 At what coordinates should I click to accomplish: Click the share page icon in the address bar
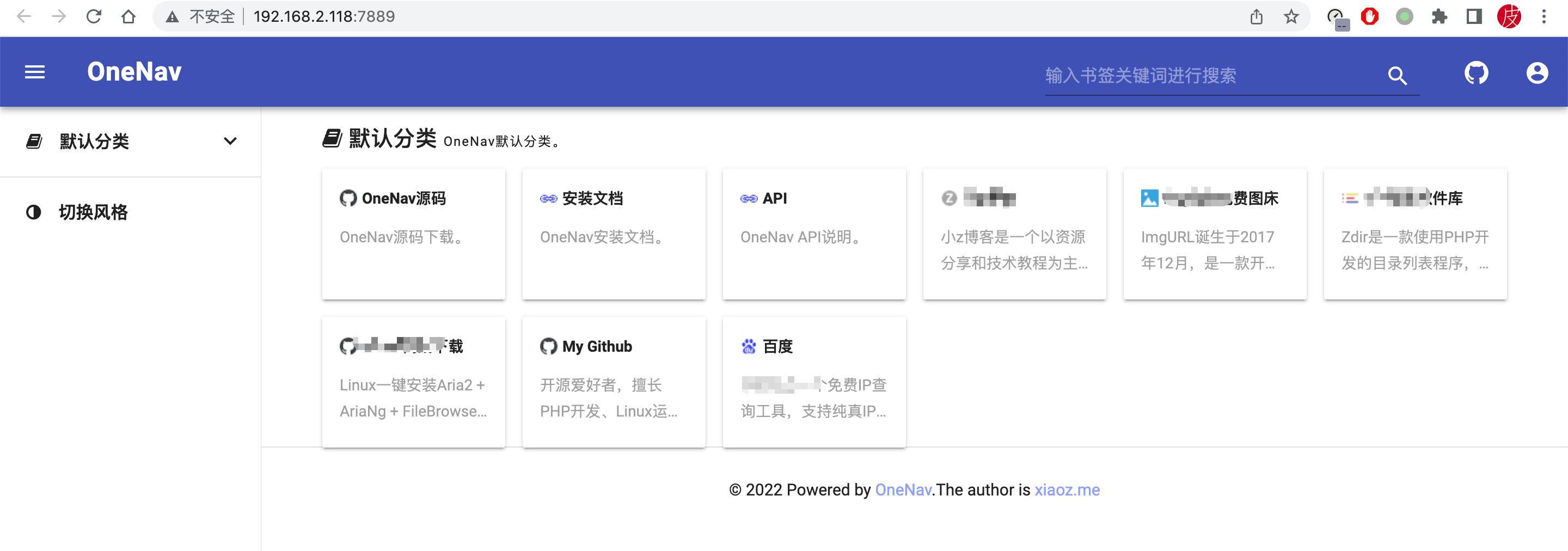[x=1257, y=16]
